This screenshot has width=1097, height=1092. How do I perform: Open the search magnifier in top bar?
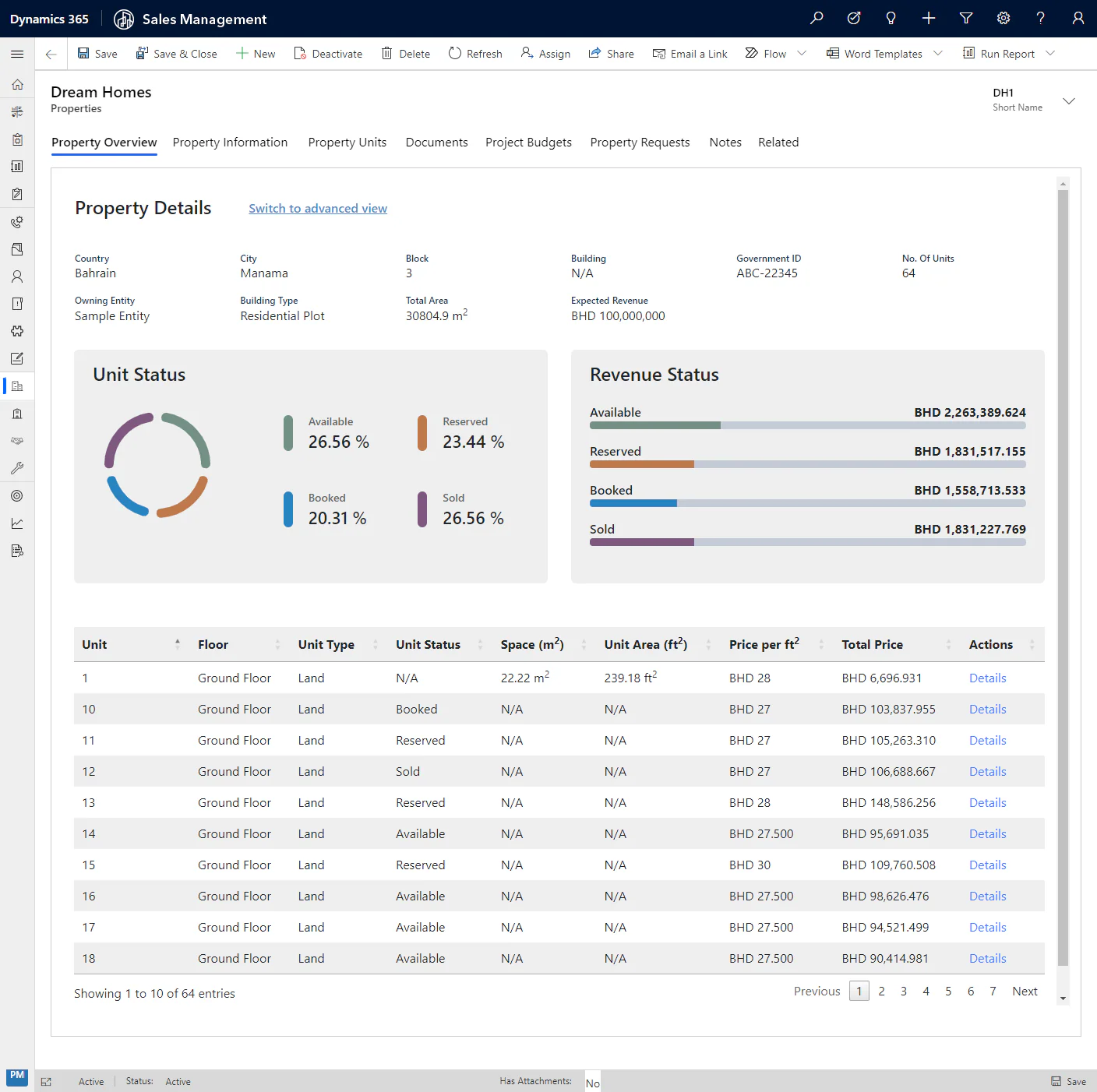tap(817, 18)
